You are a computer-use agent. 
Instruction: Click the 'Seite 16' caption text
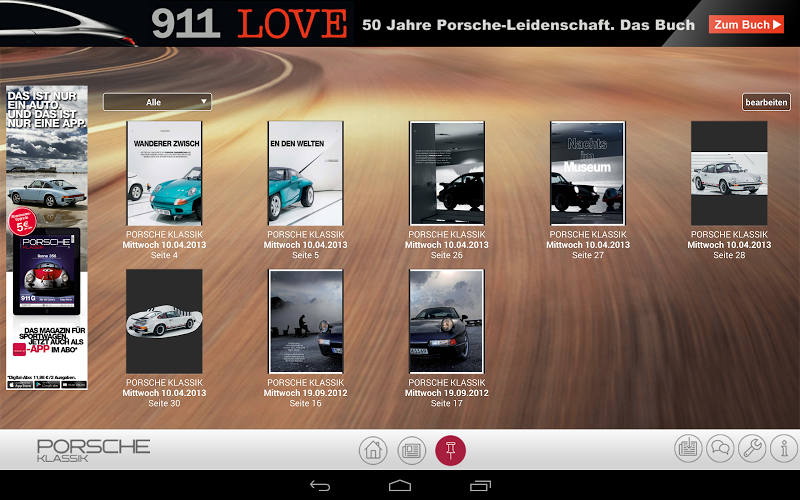(x=306, y=403)
